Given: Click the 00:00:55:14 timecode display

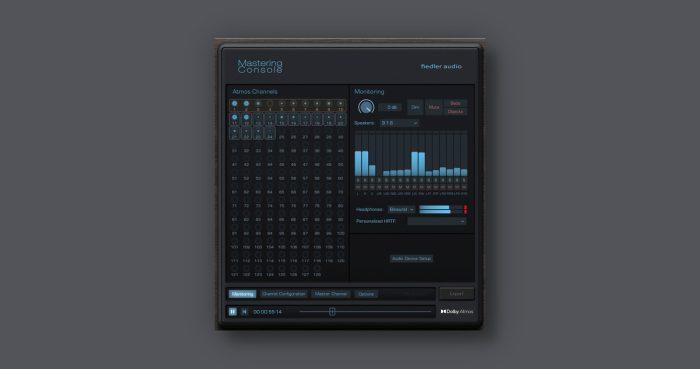Looking at the screenshot, I should 267,312.
